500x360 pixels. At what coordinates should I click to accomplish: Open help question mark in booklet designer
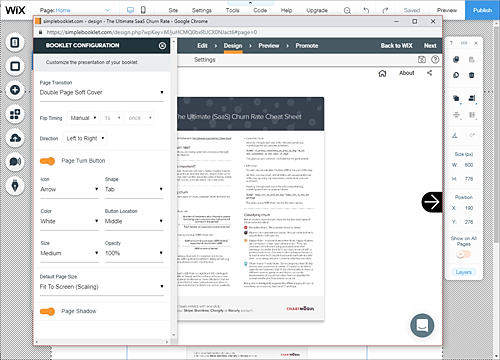pos(435,60)
